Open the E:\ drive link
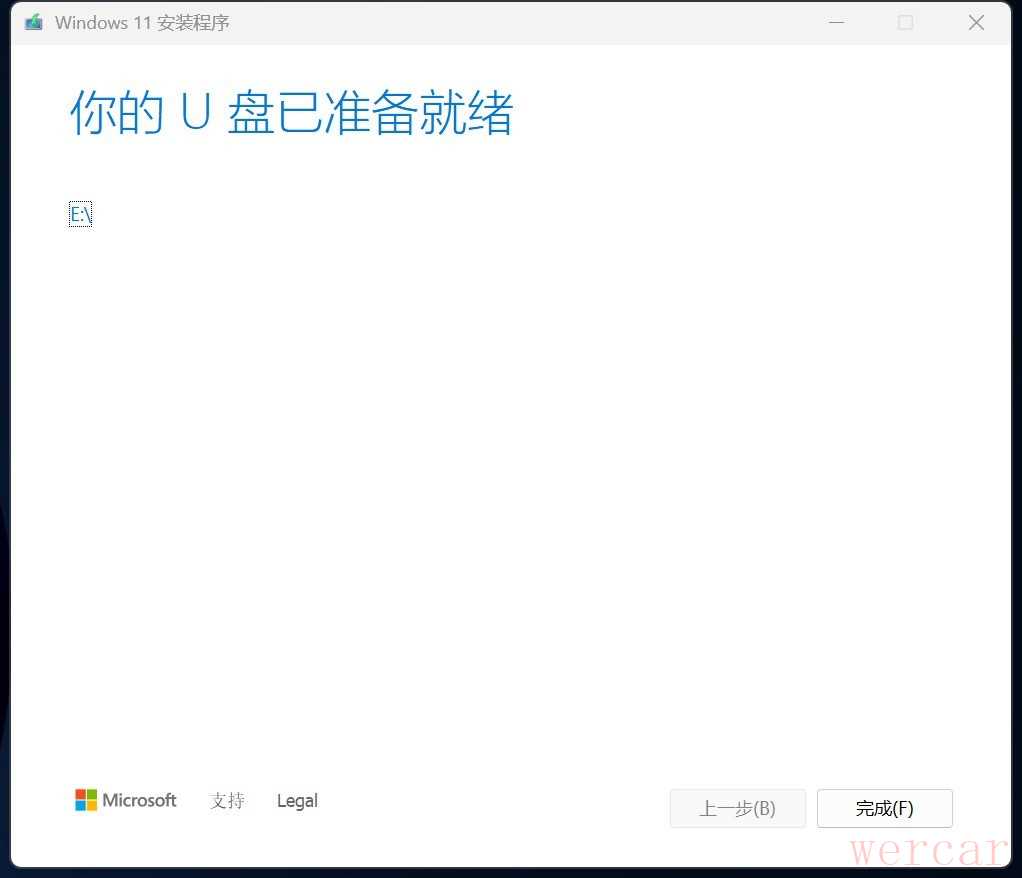This screenshot has width=1022, height=878. pos(80,214)
